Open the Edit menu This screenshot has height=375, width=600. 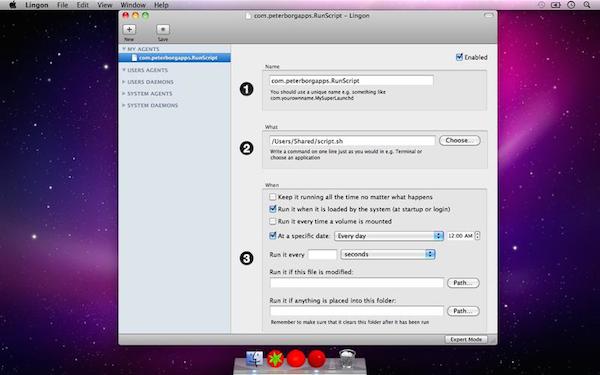click(x=83, y=5)
